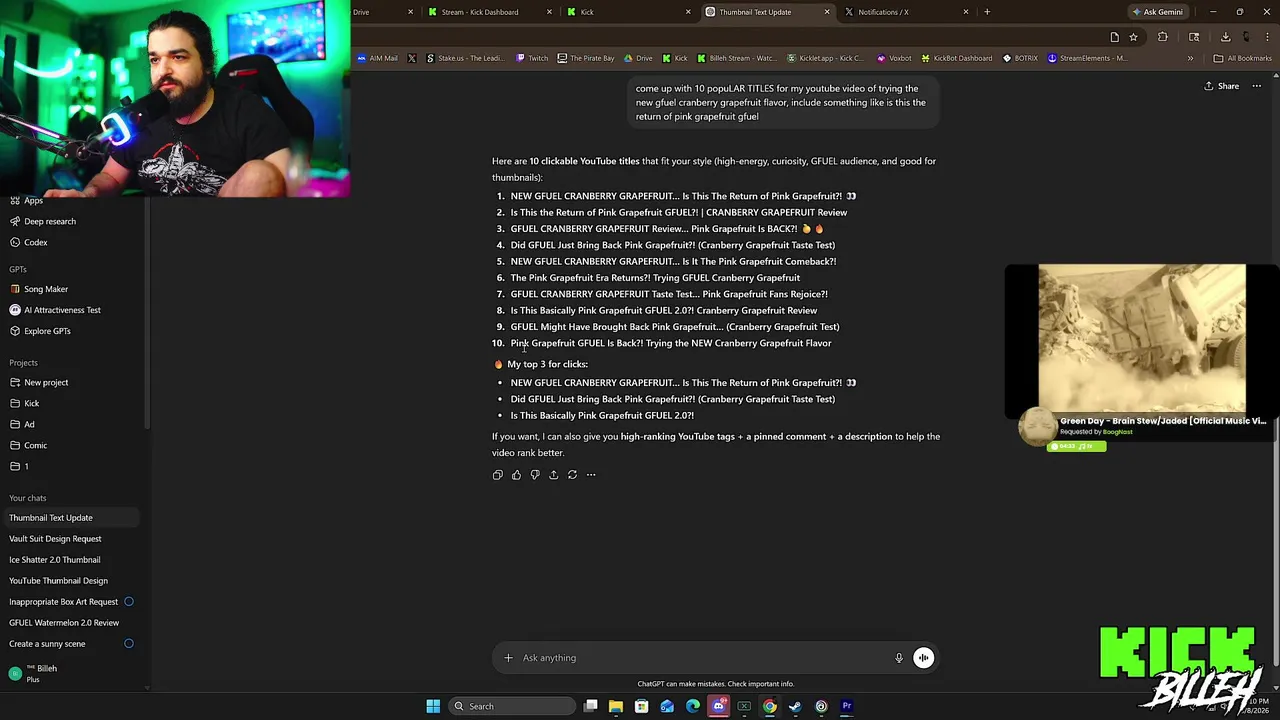Open the Kick project

click(x=25, y=403)
